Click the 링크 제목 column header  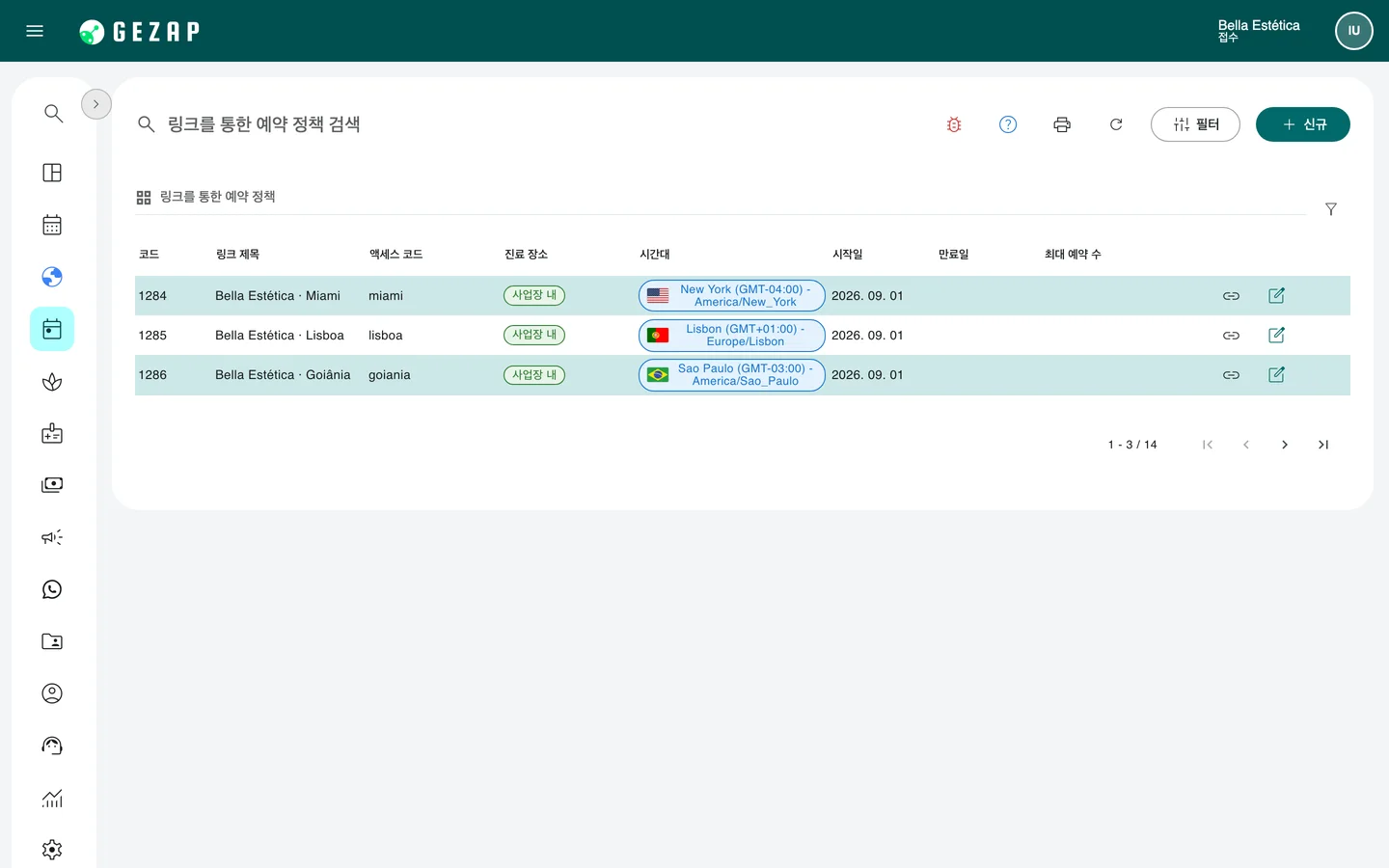237,255
